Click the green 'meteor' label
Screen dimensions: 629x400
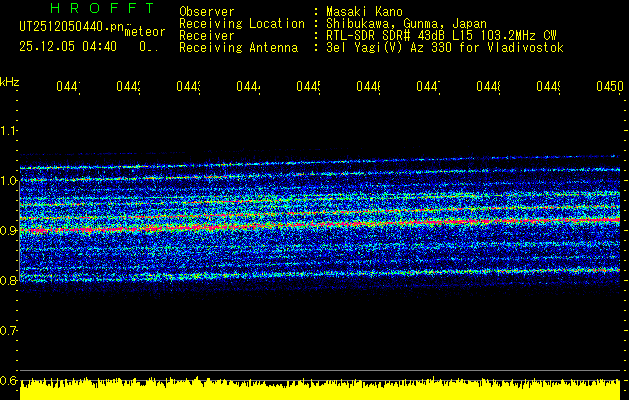145,32
